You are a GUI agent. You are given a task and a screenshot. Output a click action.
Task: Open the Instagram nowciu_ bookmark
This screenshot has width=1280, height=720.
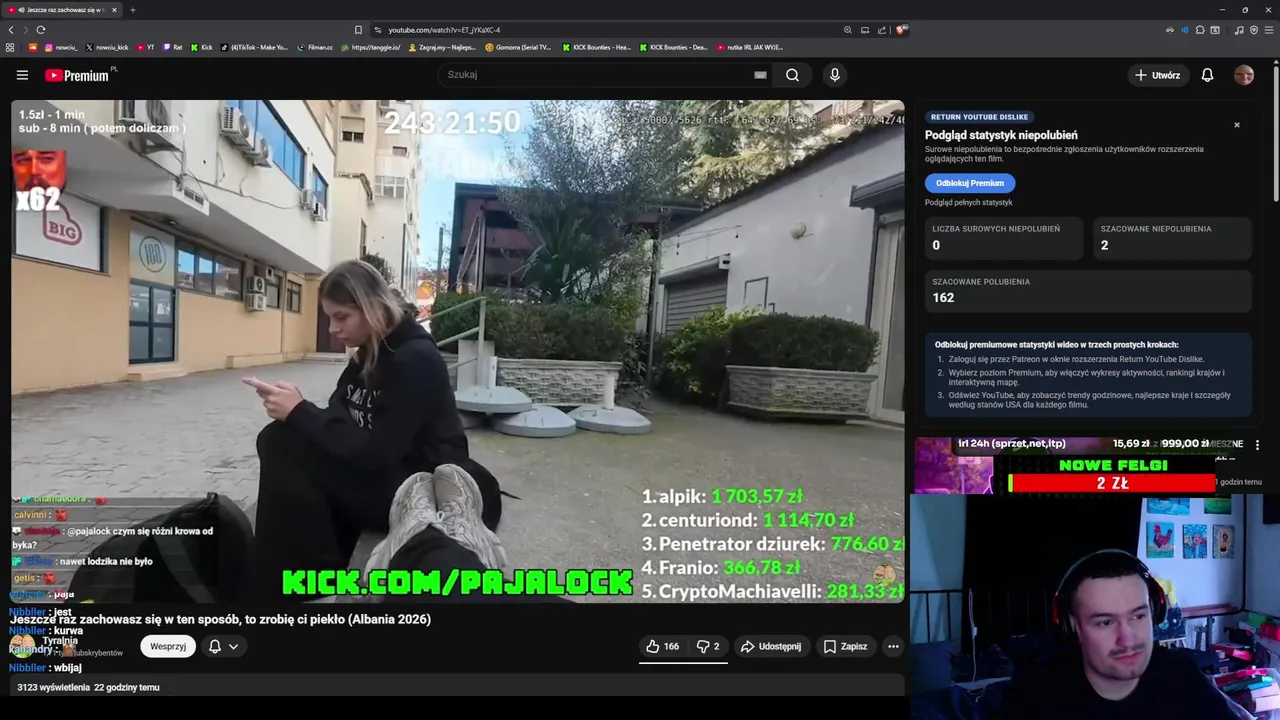coord(61,47)
